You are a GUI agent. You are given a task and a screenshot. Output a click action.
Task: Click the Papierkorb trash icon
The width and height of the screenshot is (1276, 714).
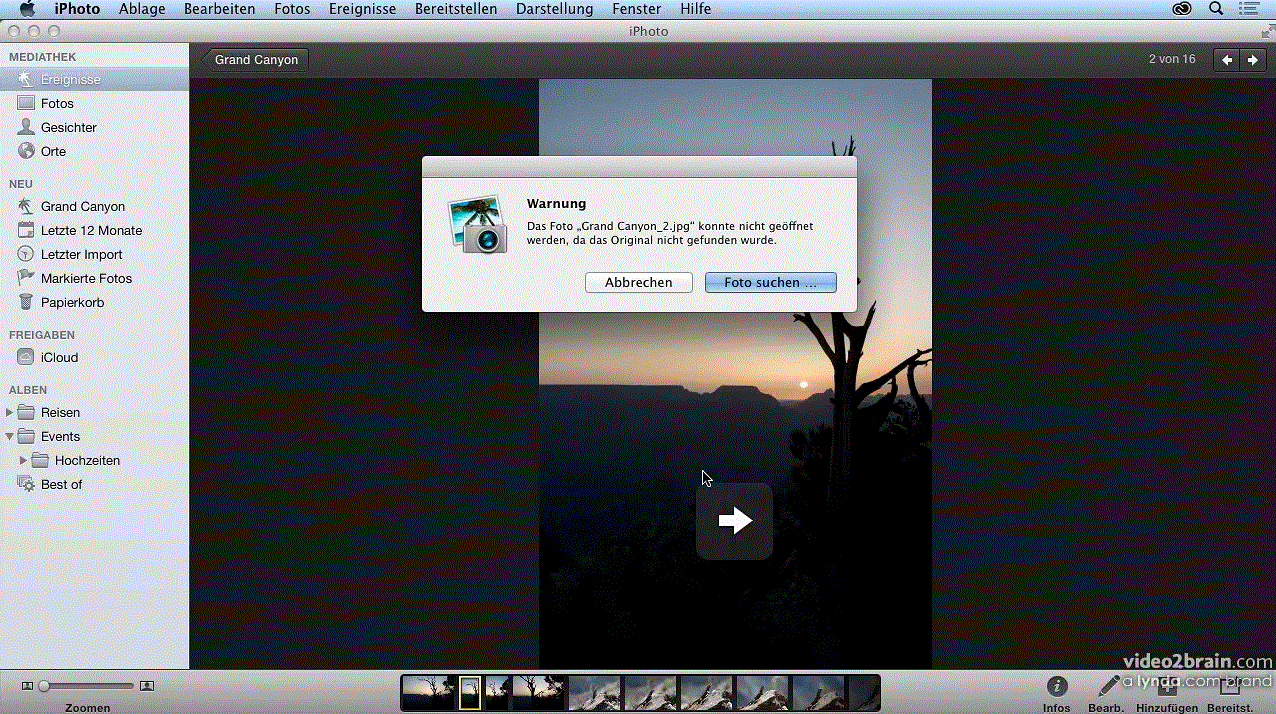tap(25, 302)
